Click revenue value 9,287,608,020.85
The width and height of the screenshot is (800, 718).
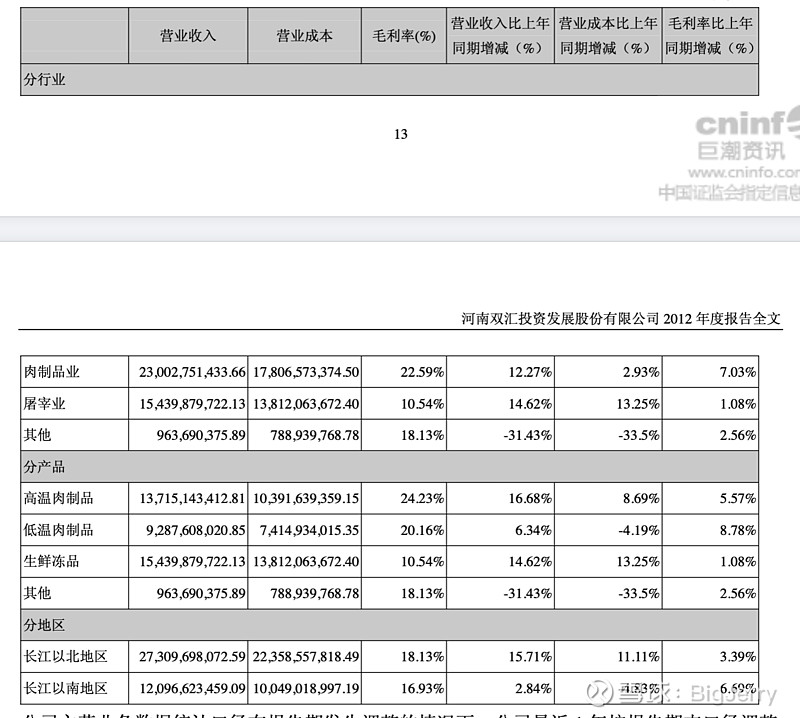tap(196, 530)
